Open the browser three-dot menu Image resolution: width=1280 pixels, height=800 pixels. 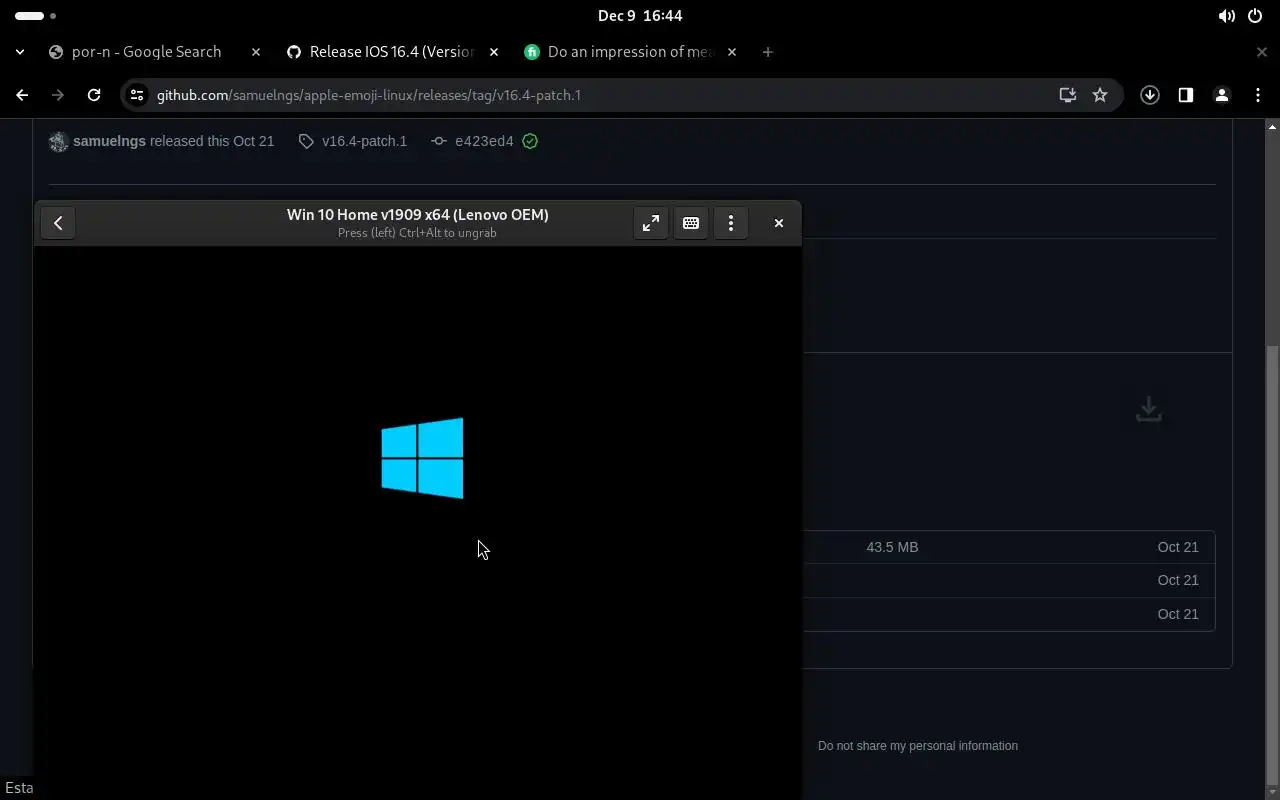1258,95
